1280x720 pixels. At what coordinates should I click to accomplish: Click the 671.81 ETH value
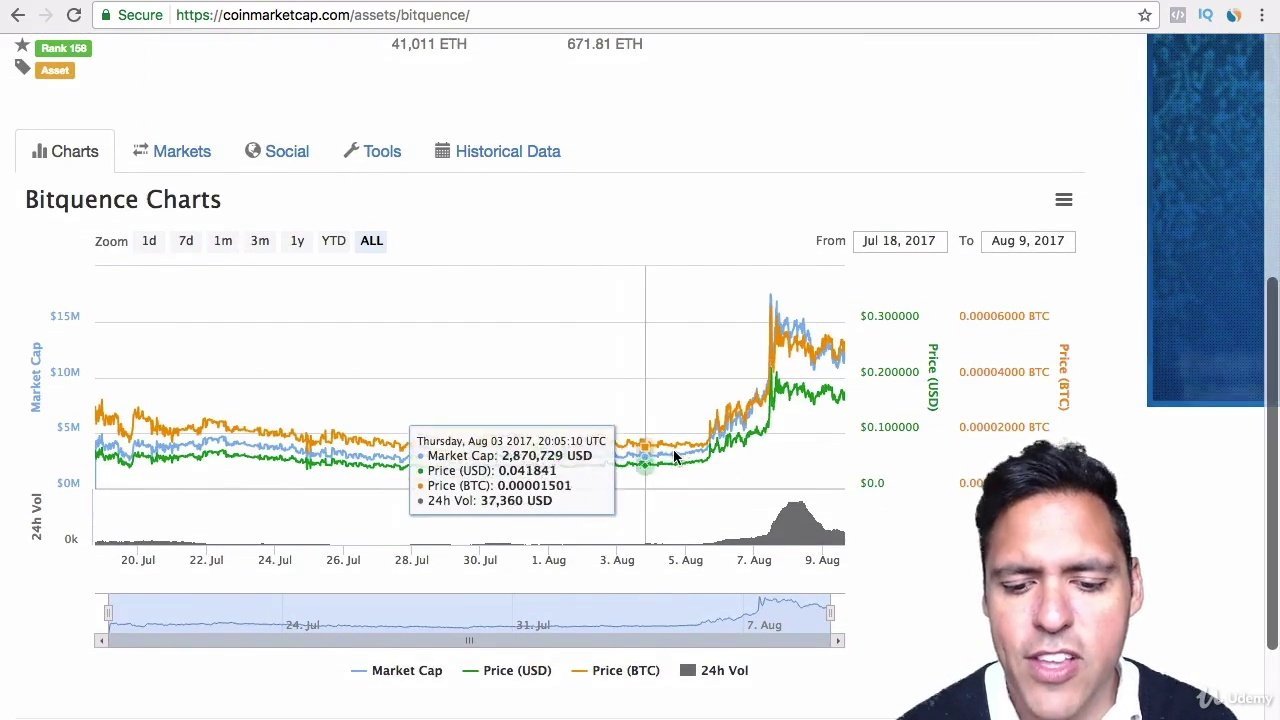click(605, 44)
